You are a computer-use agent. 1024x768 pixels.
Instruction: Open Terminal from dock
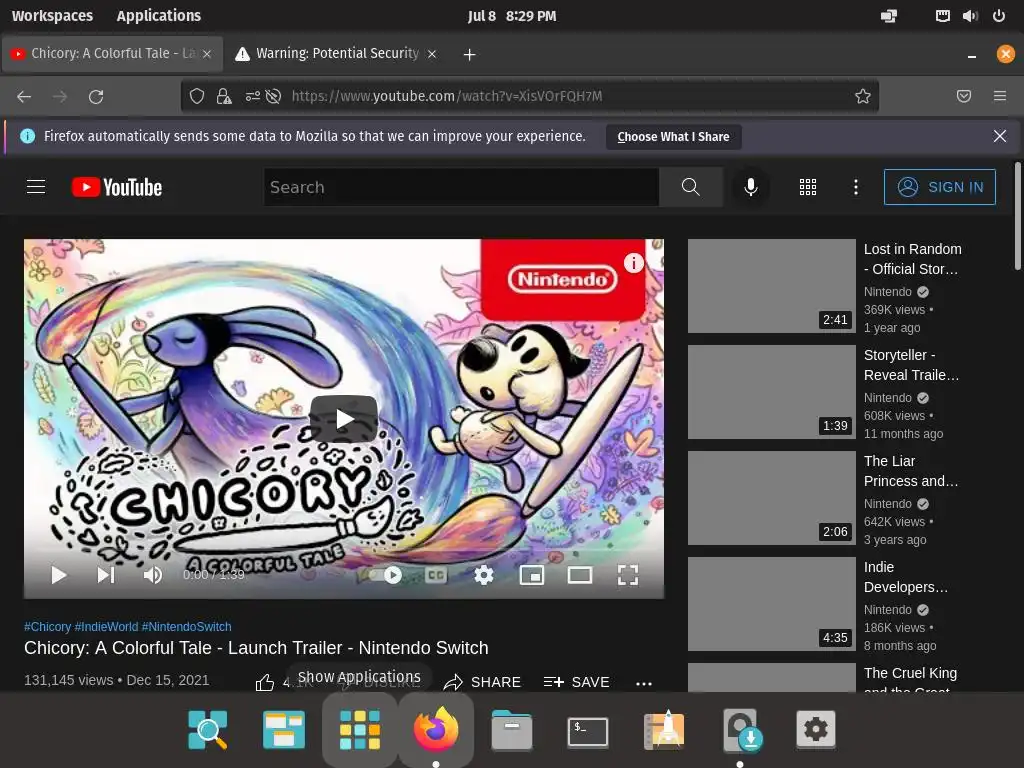click(588, 731)
